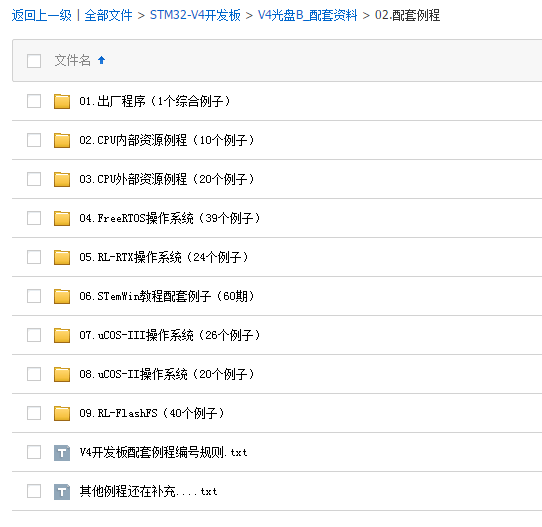The image size is (542, 527).
Task: Select checkbox for 08.uCOS-II操作系统
Action: coord(34,374)
